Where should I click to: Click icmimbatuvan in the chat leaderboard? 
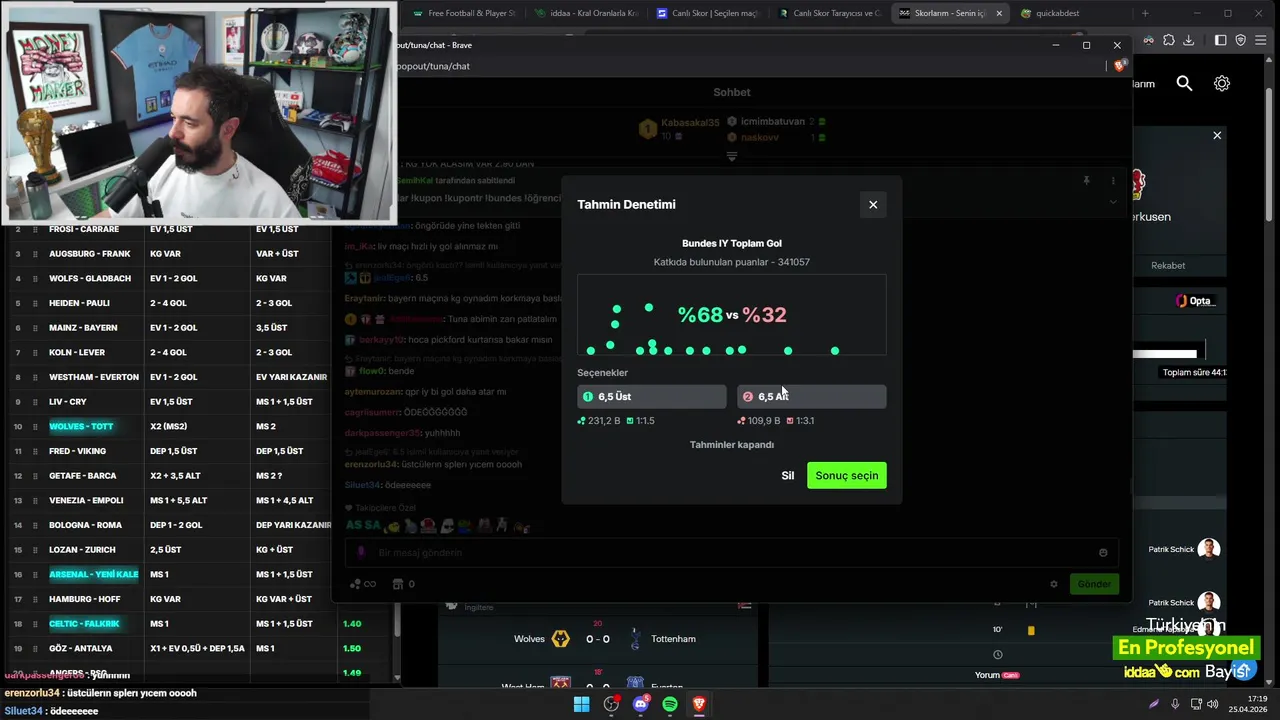[773, 121]
